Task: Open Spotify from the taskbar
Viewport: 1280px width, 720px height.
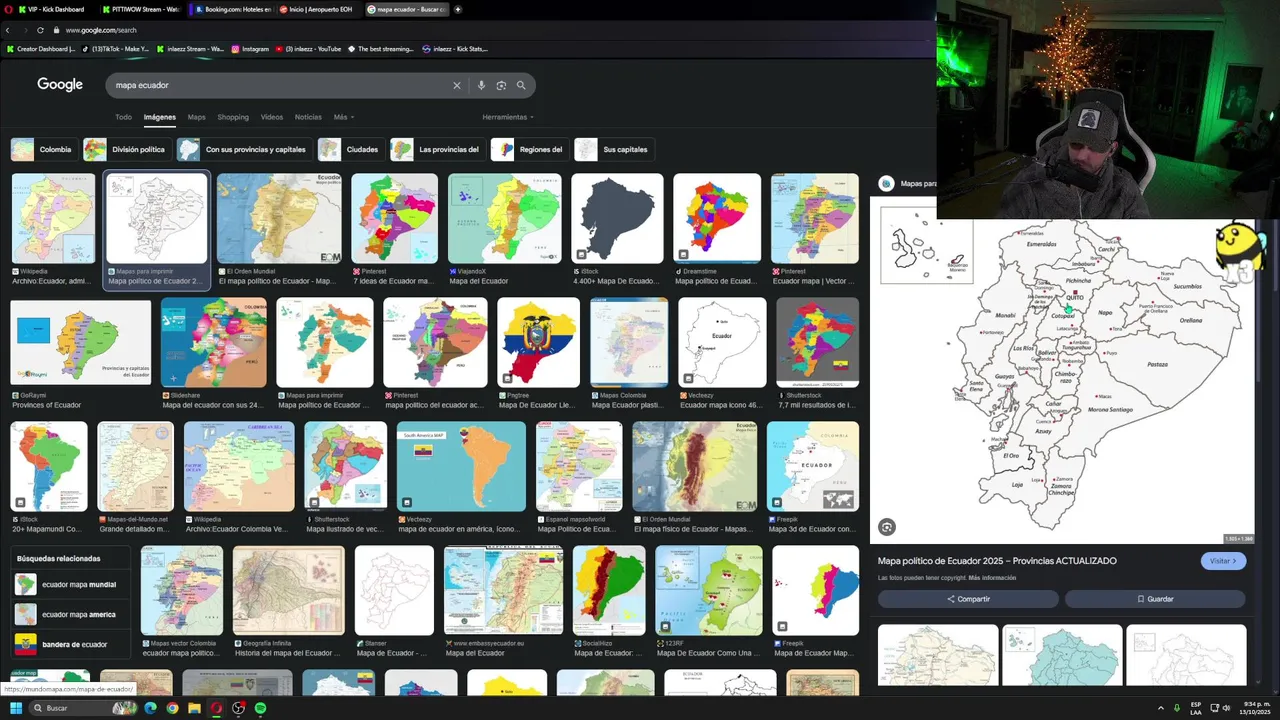Action: pyautogui.click(x=260, y=708)
